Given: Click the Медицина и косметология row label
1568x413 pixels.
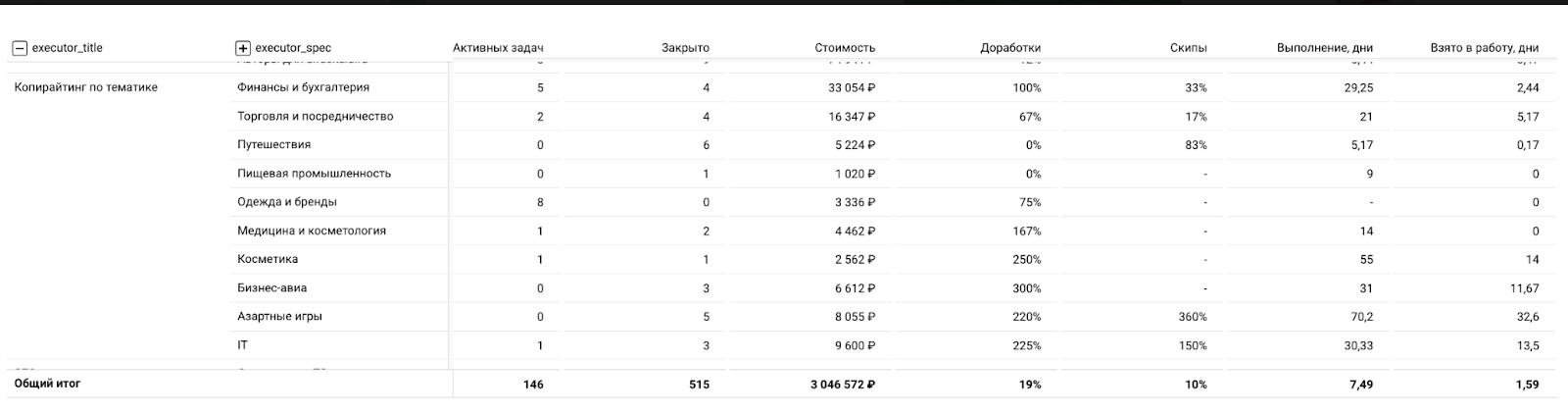Looking at the screenshot, I should [x=311, y=231].
